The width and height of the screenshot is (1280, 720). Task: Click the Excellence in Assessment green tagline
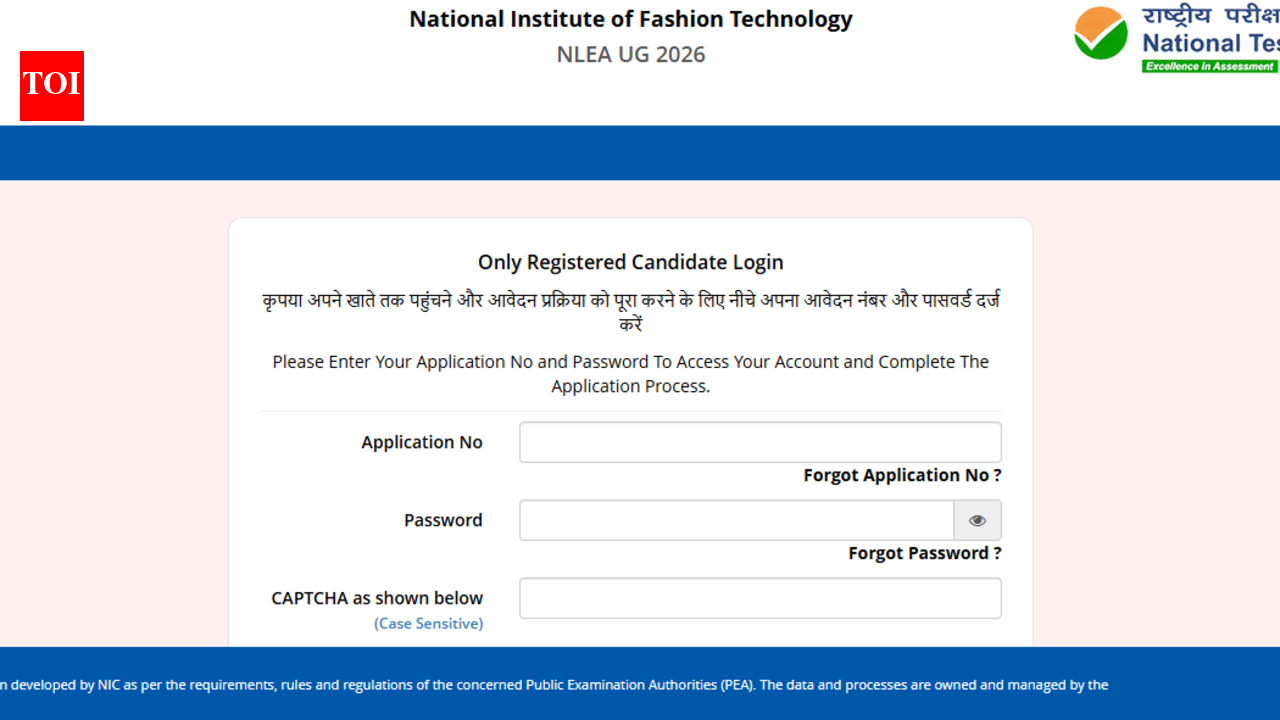[x=1210, y=66]
